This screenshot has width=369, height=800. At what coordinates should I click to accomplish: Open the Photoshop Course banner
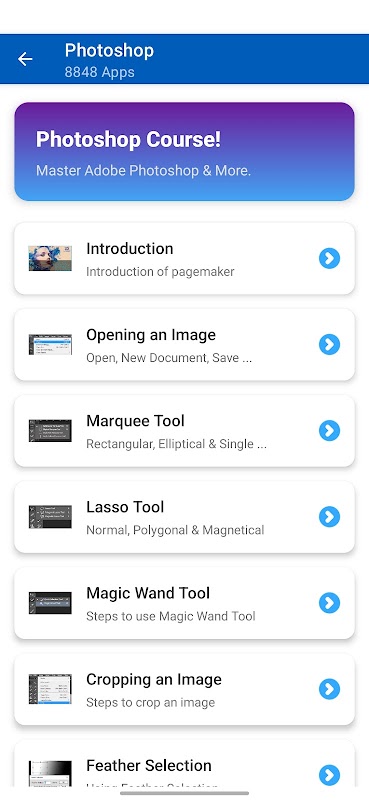[x=184, y=152]
